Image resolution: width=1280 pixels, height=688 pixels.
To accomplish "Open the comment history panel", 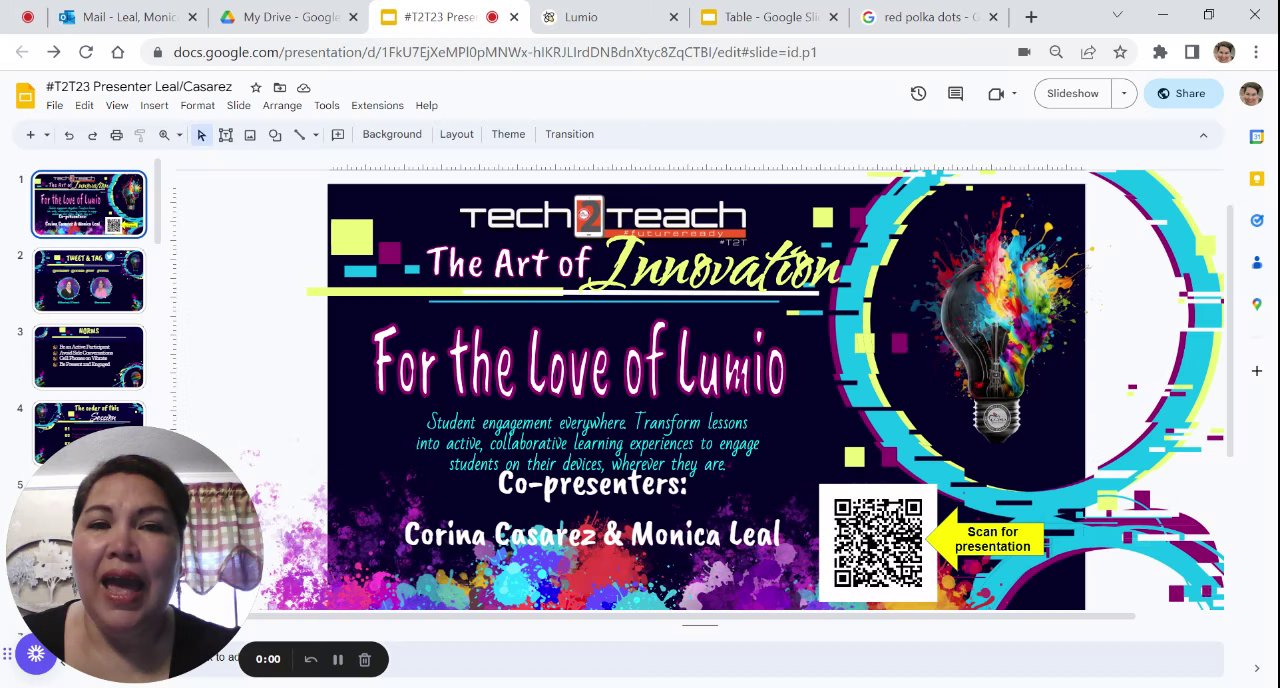I will 955,93.
